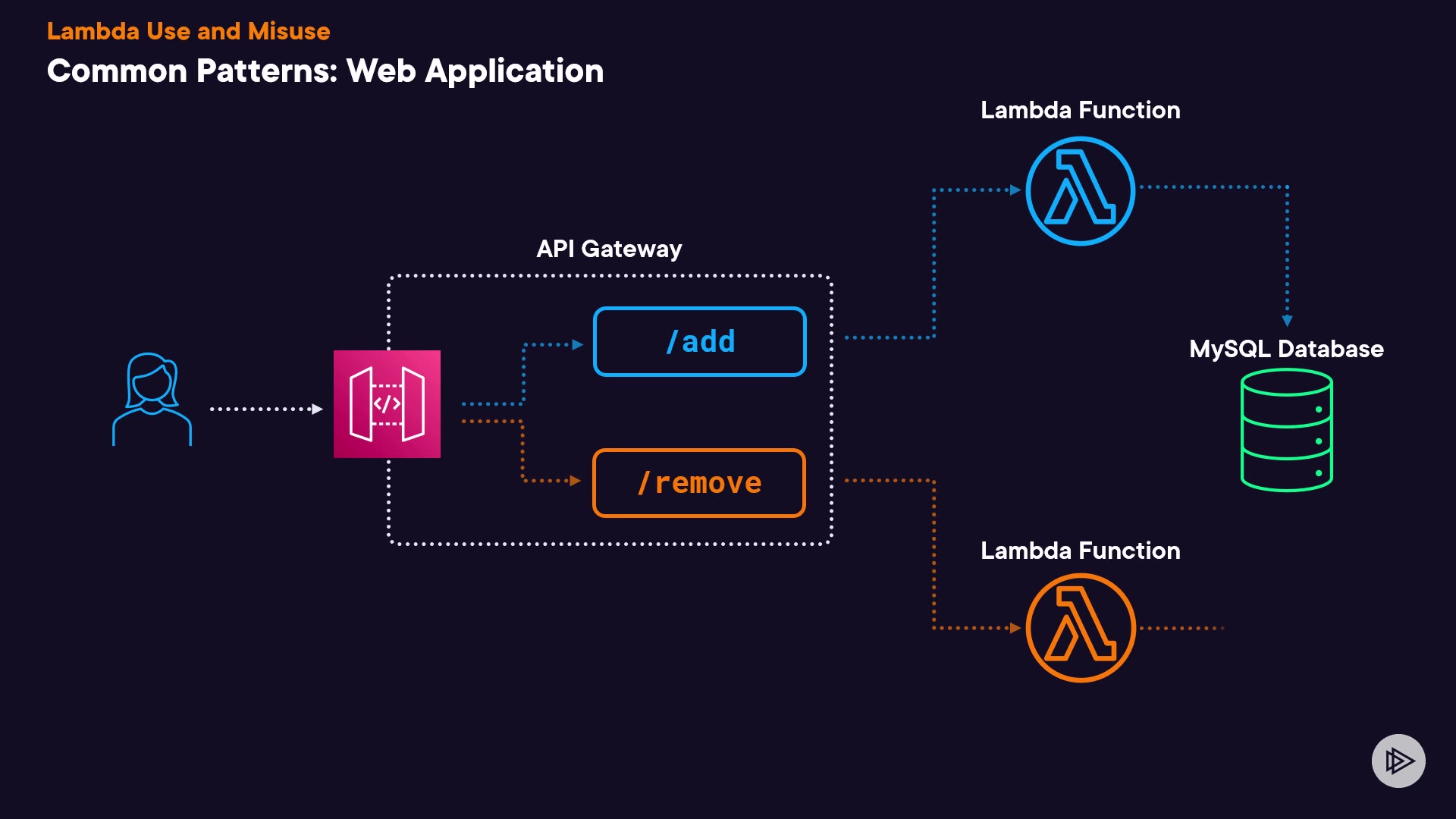Click the Pluralsight play logo badge
Viewport: 1456px width, 819px height.
1398,761
